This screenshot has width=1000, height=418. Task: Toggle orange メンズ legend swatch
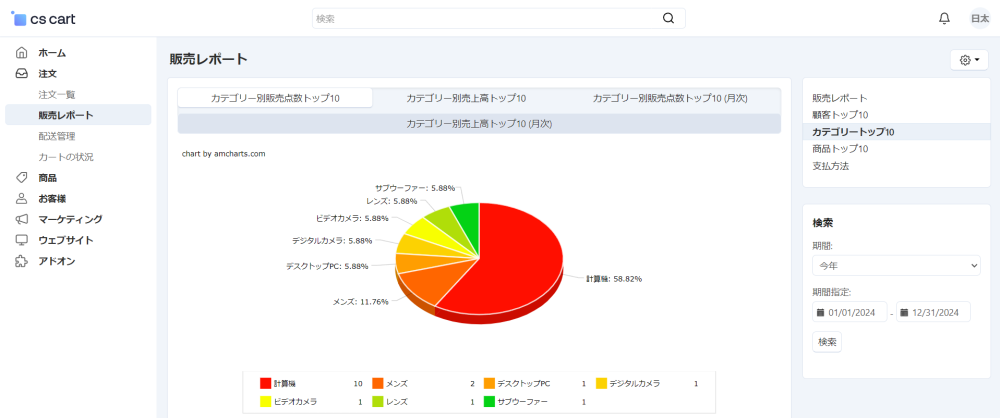[x=378, y=384]
